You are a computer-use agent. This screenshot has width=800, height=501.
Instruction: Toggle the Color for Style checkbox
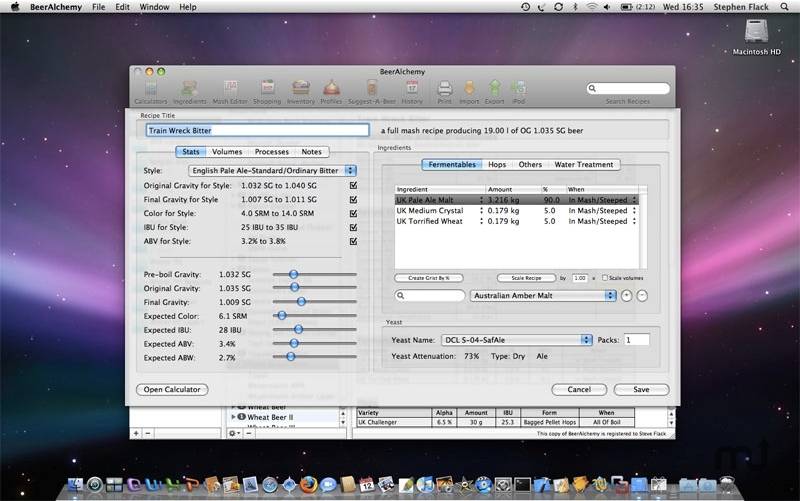click(353, 213)
